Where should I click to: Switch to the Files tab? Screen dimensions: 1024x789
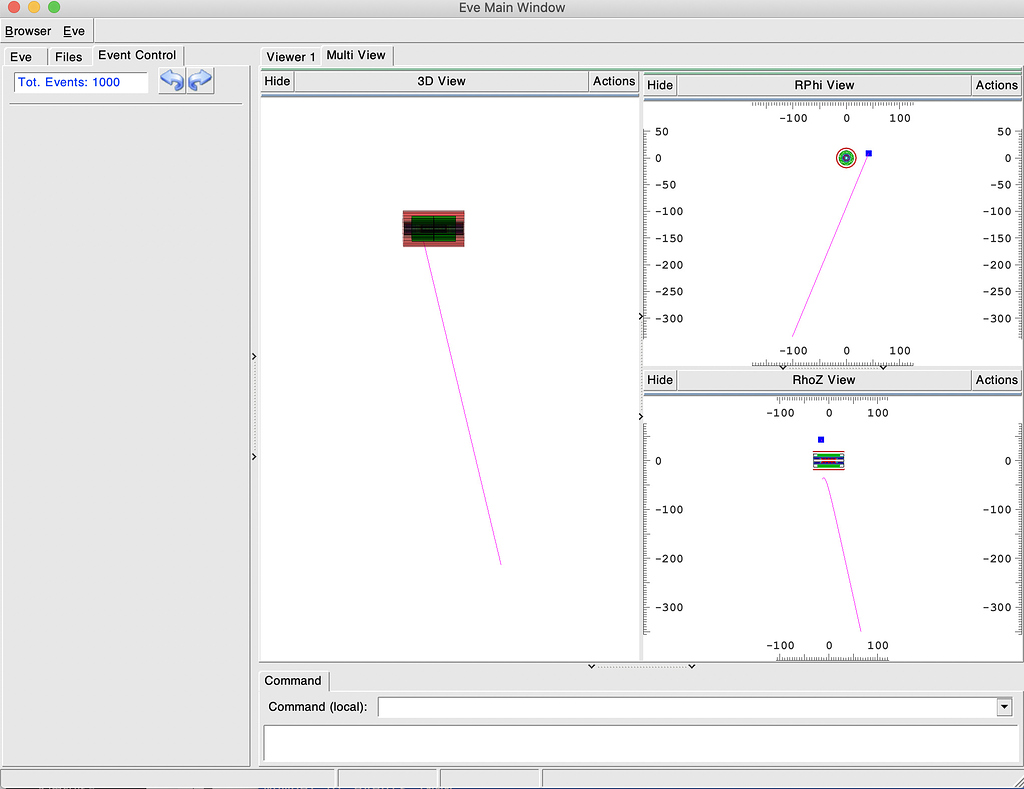click(x=69, y=56)
